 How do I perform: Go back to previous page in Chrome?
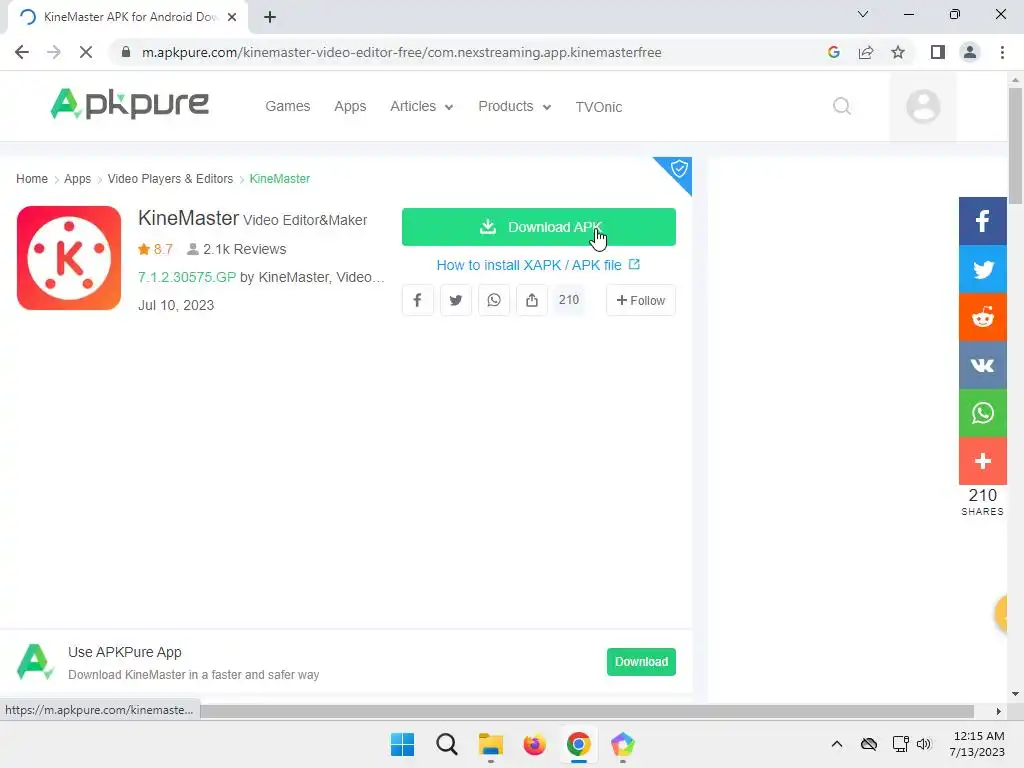(x=22, y=52)
